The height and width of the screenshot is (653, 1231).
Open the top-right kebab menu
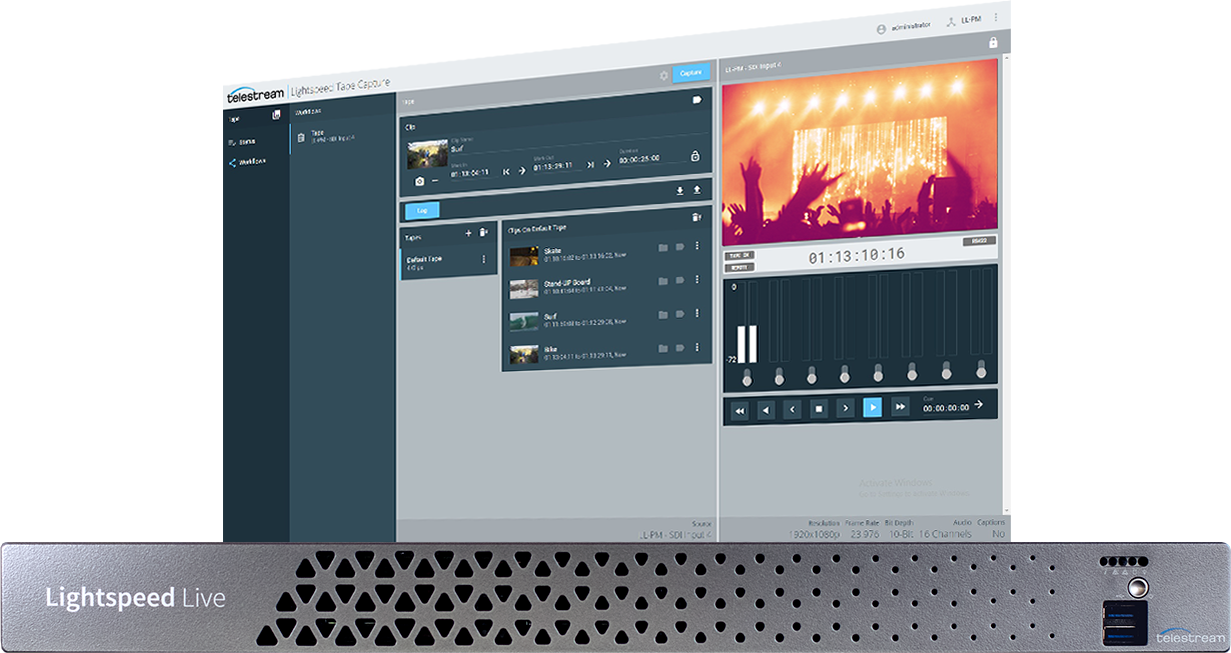(996, 17)
